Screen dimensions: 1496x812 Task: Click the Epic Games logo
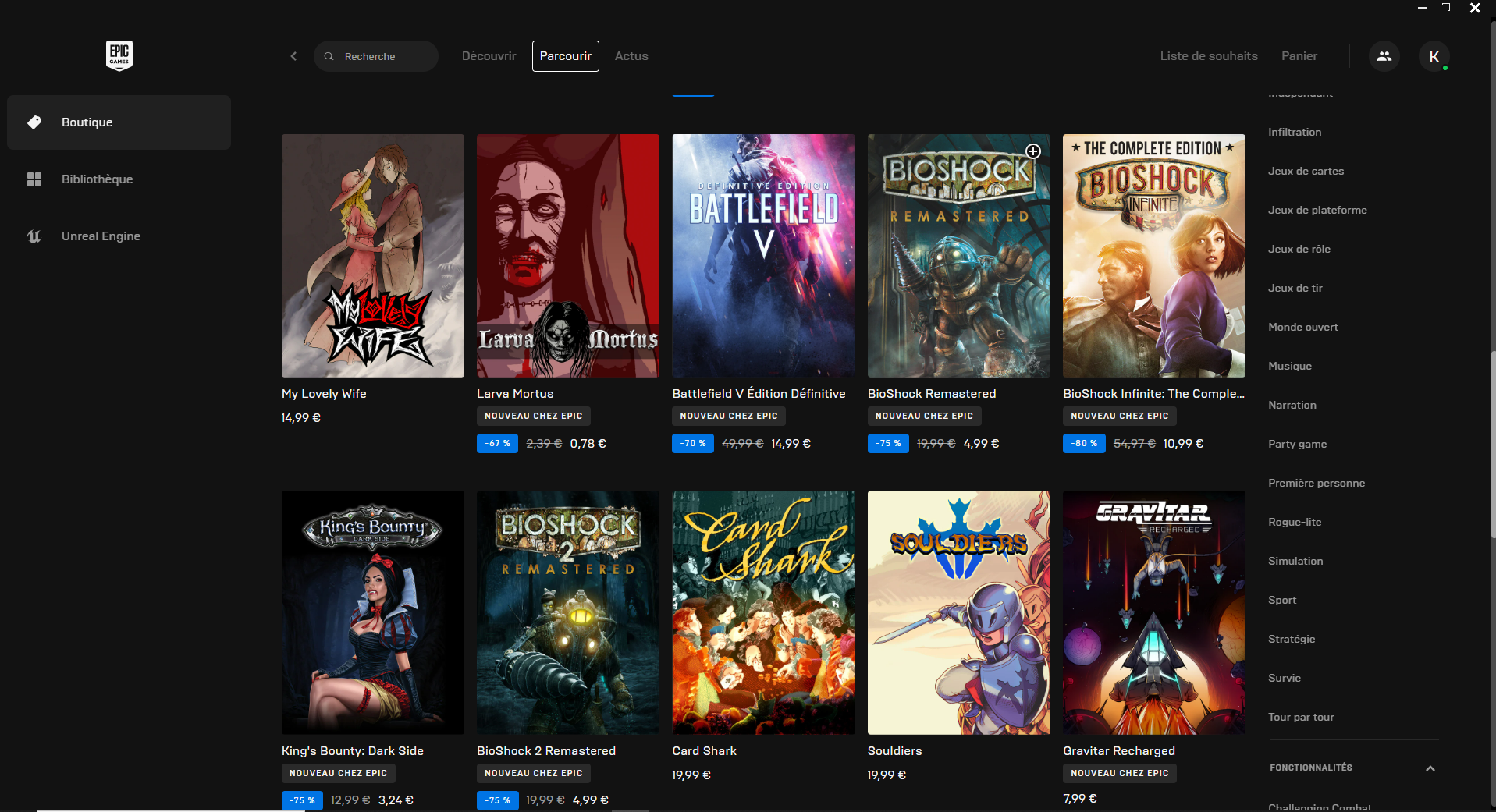point(119,55)
